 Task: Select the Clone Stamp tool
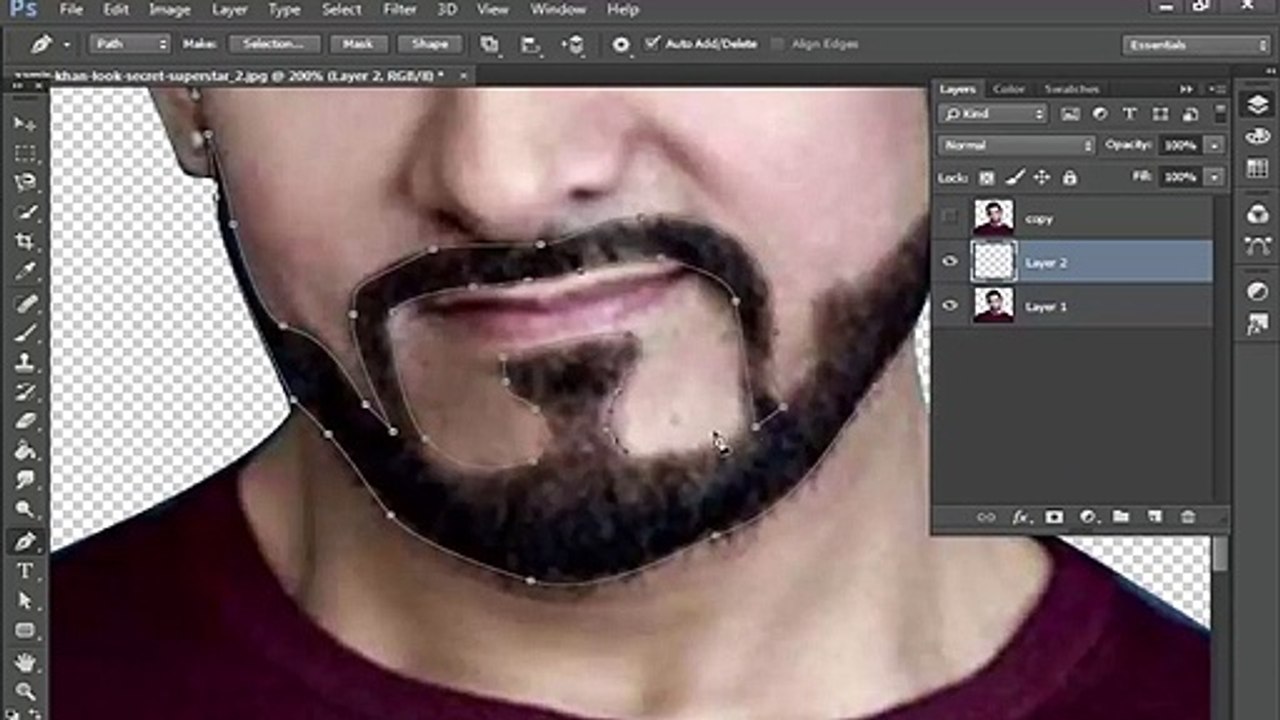coord(25,362)
